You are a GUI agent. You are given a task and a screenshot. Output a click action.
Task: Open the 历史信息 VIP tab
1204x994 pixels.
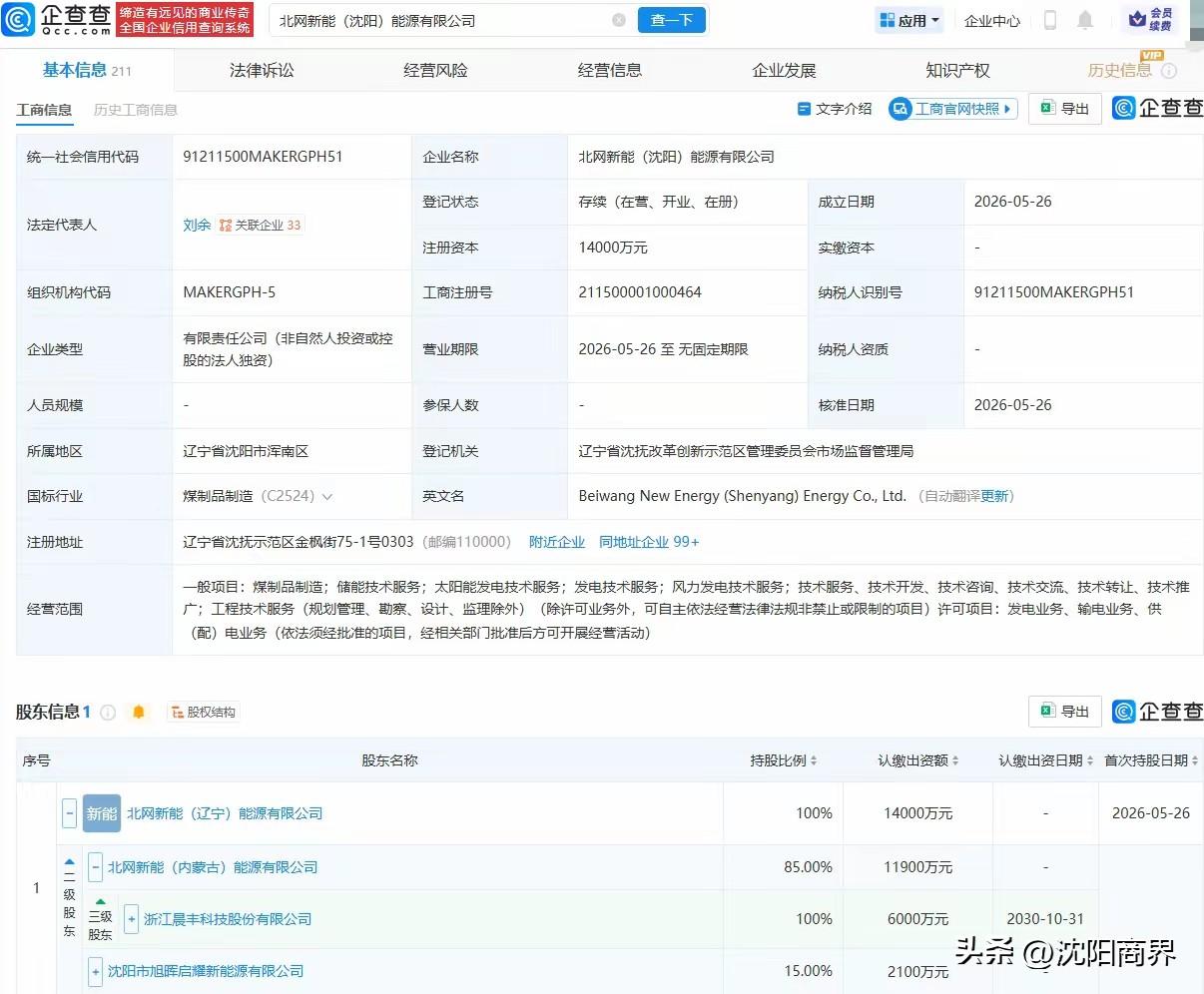click(x=1120, y=70)
